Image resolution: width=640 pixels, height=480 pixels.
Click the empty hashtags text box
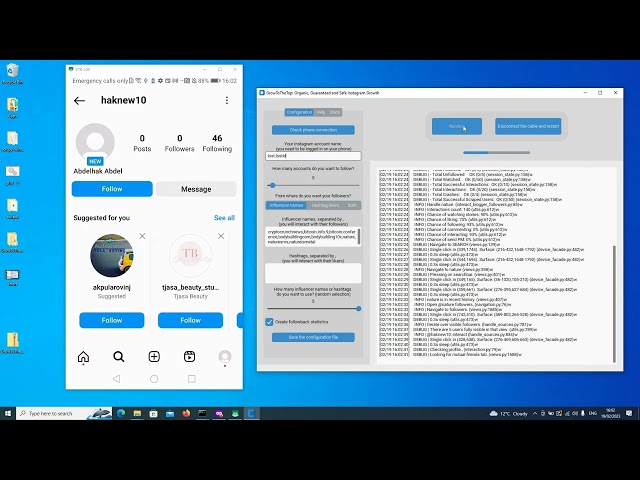tap(313, 273)
